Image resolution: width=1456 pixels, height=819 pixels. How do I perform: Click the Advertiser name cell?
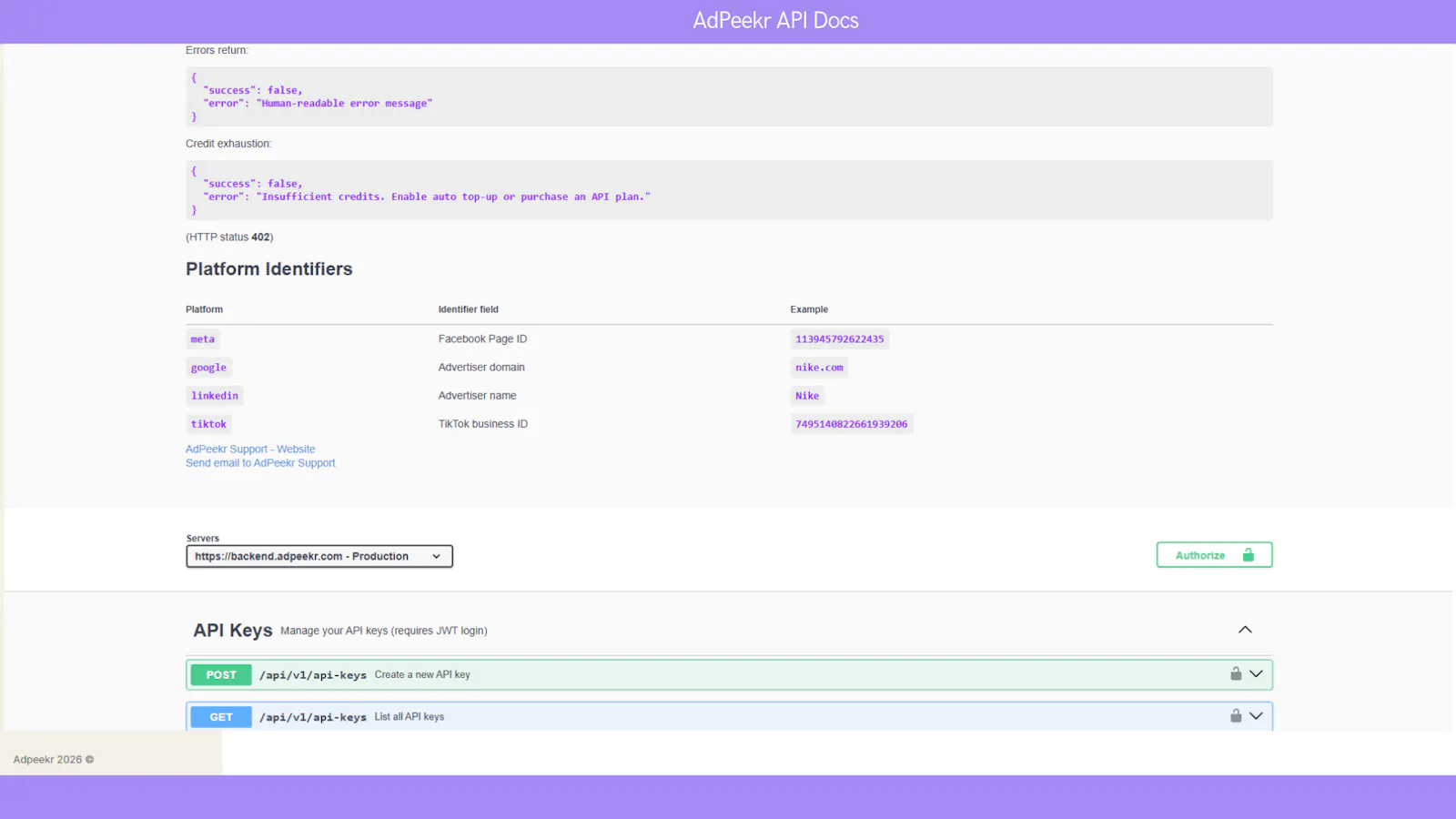coord(477,396)
